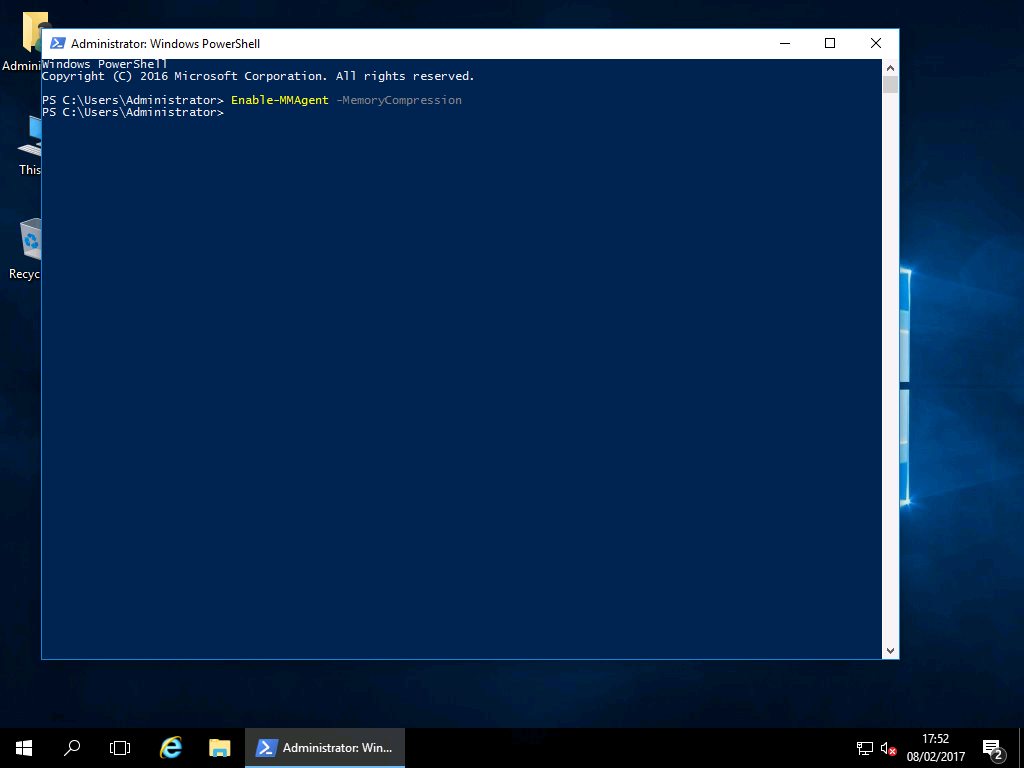The height and width of the screenshot is (768, 1024).
Task: Select the Recycle Bin desktop icon
Action: click(25, 248)
